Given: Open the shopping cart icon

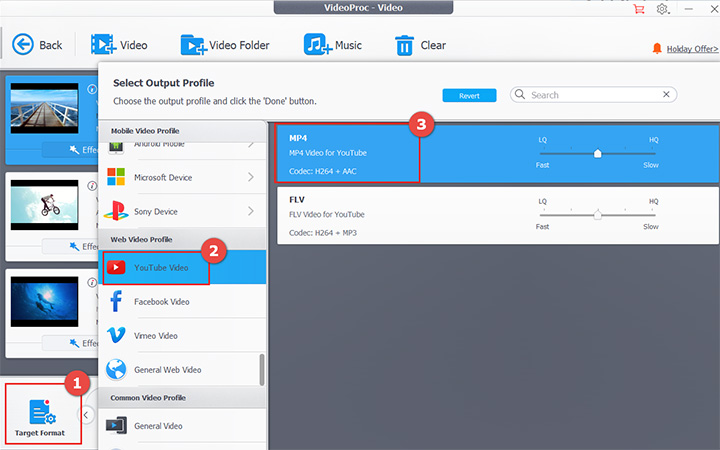Looking at the screenshot, I should pyautogui.click(x=638, y=9).
